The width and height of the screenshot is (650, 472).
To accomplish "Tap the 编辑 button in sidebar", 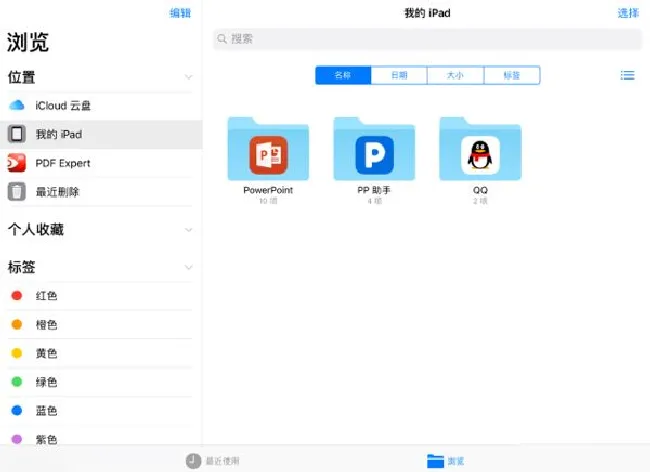I will coord(180,13).
